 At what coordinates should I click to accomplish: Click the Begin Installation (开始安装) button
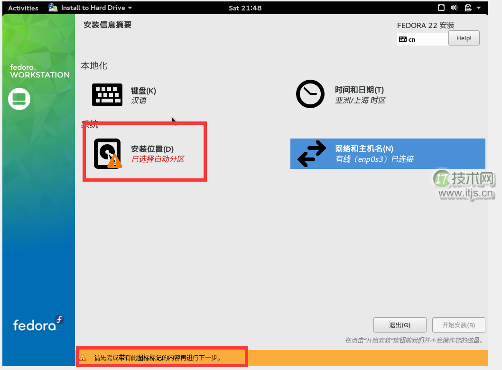(459, 325)
